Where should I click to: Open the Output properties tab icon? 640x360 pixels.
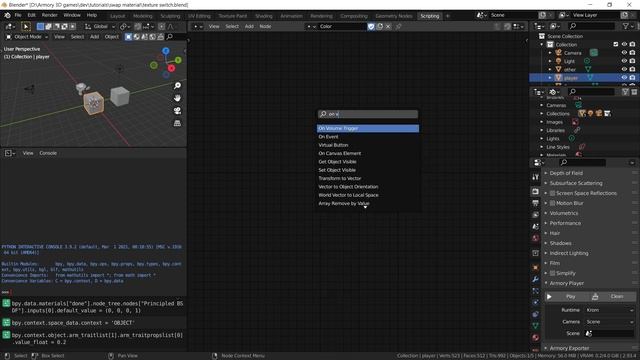tap(536, 203)
